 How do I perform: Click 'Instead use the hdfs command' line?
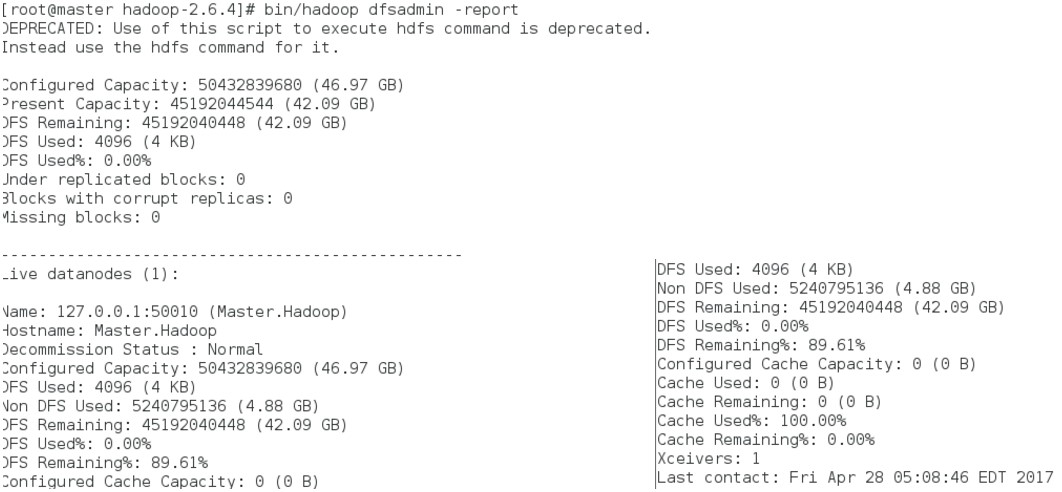coord(169,47)
